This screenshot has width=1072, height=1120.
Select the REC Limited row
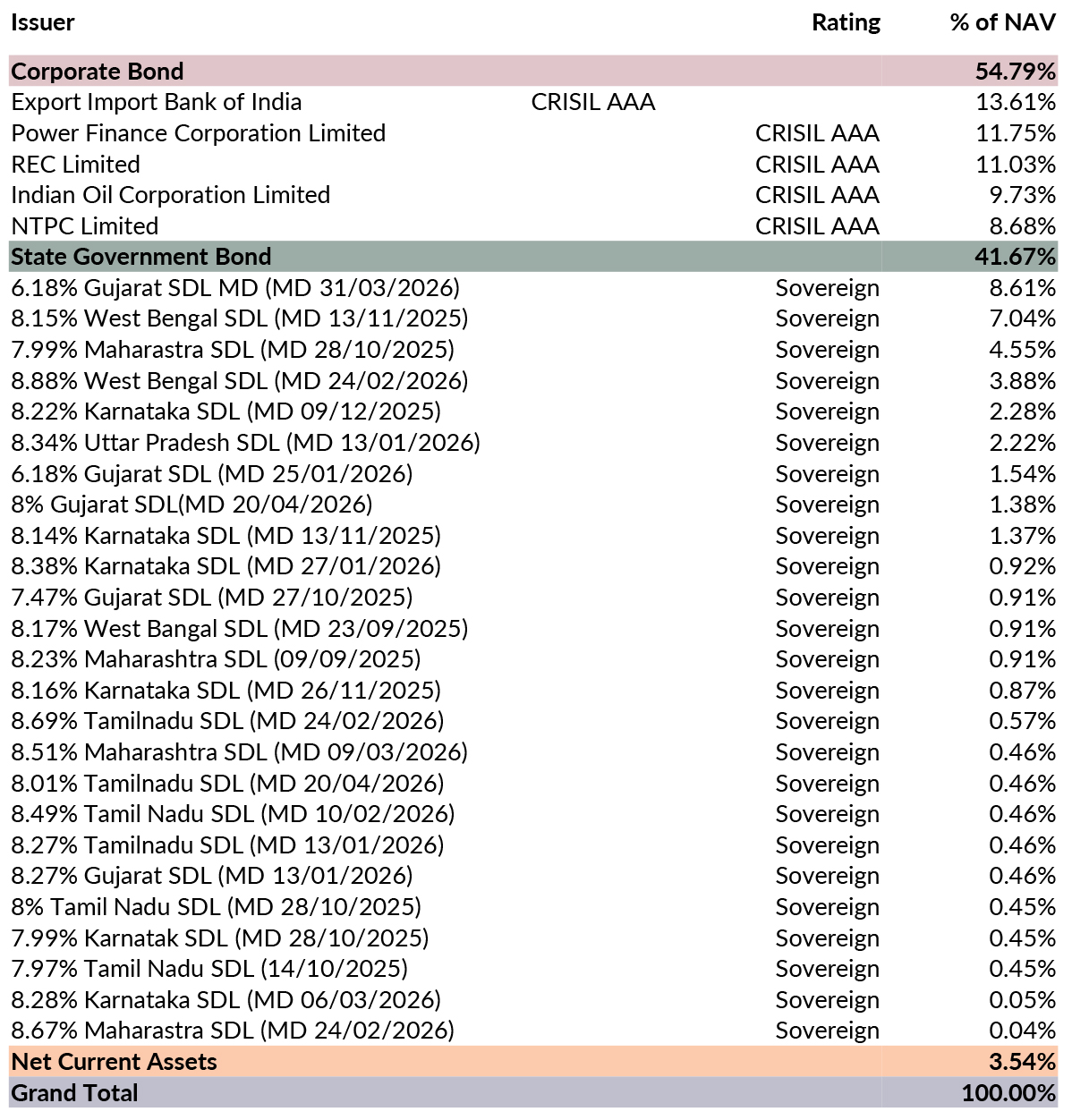click(x=76, y=165)
